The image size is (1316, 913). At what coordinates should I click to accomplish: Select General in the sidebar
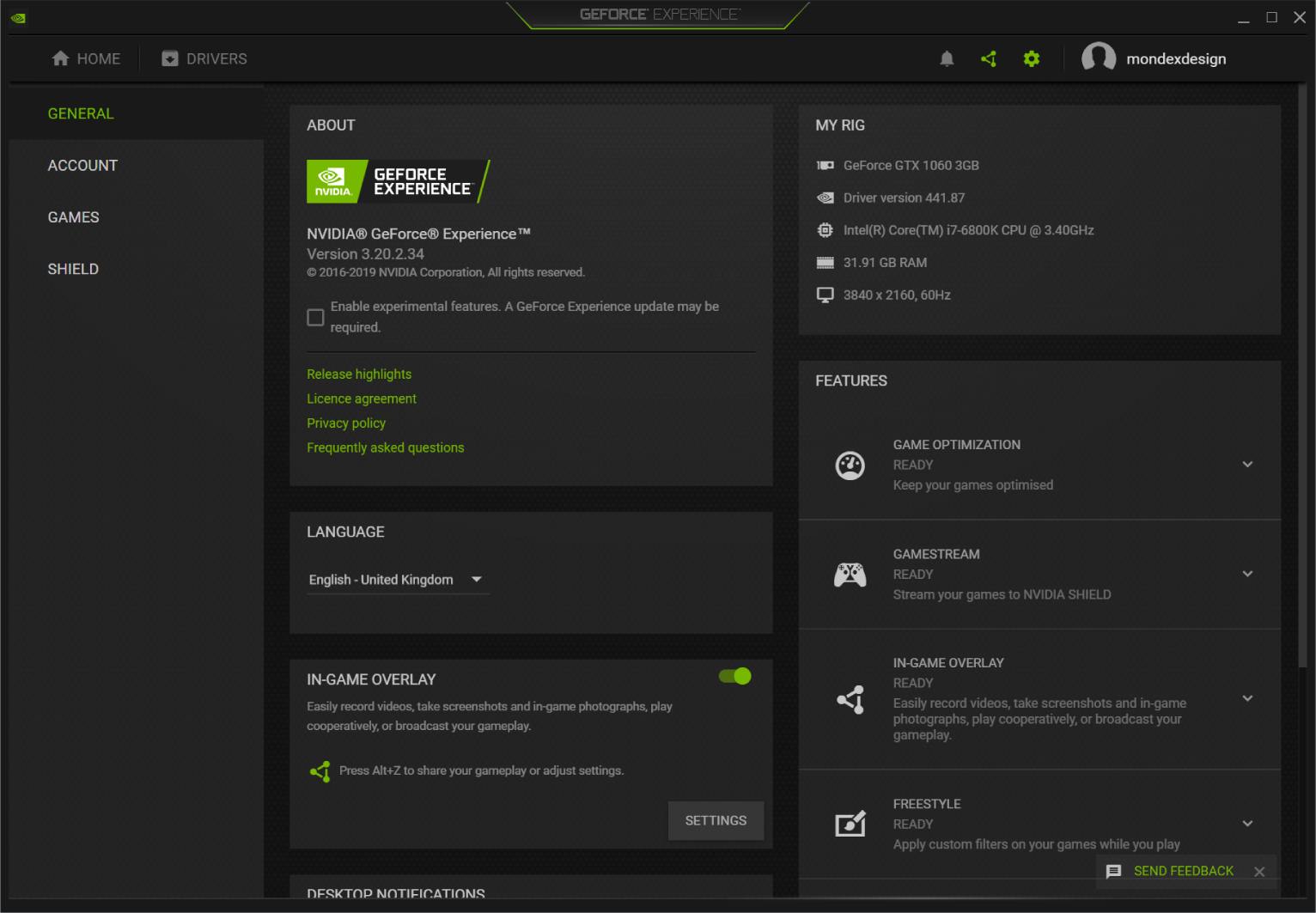(x=136, y=113)
